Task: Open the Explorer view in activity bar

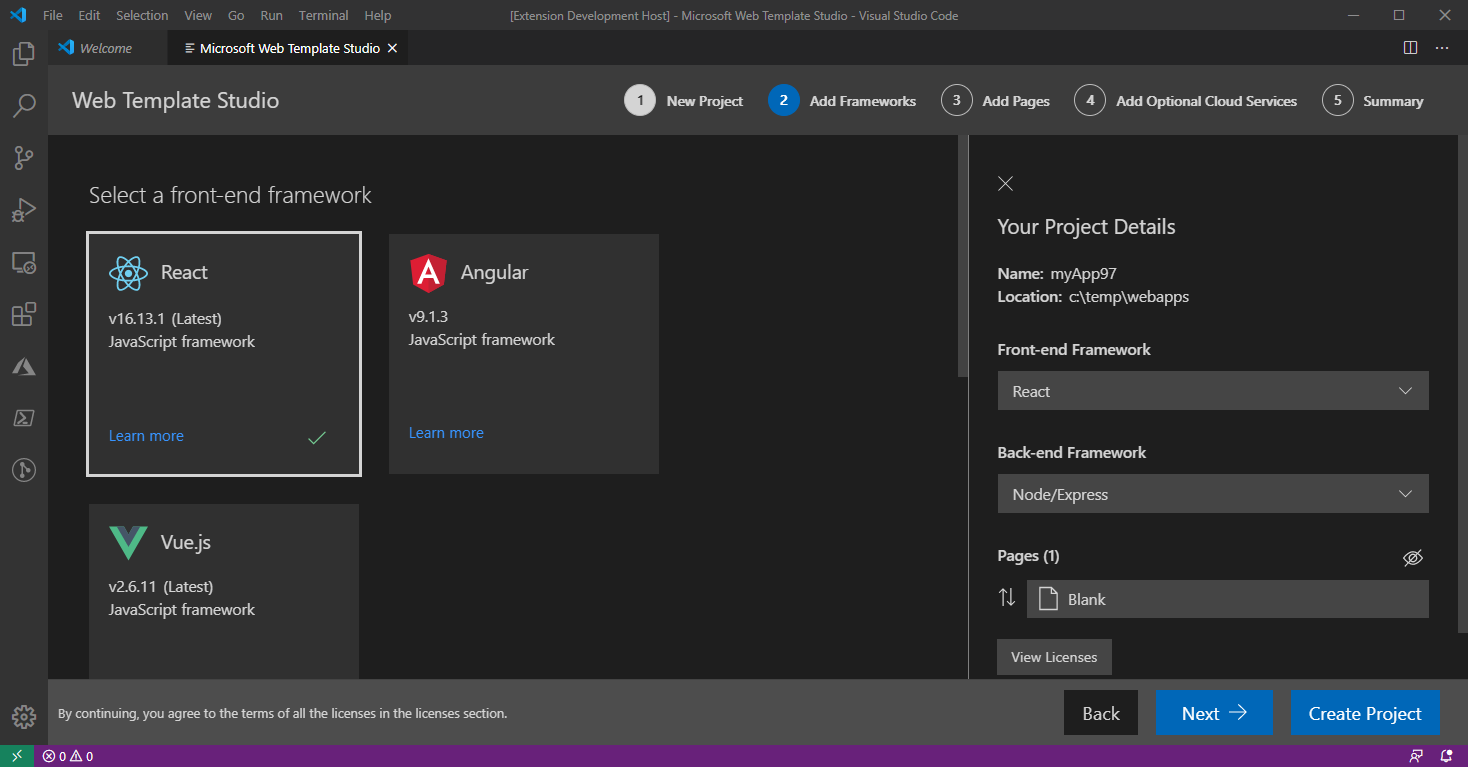Action: click(x=24, y=53)
